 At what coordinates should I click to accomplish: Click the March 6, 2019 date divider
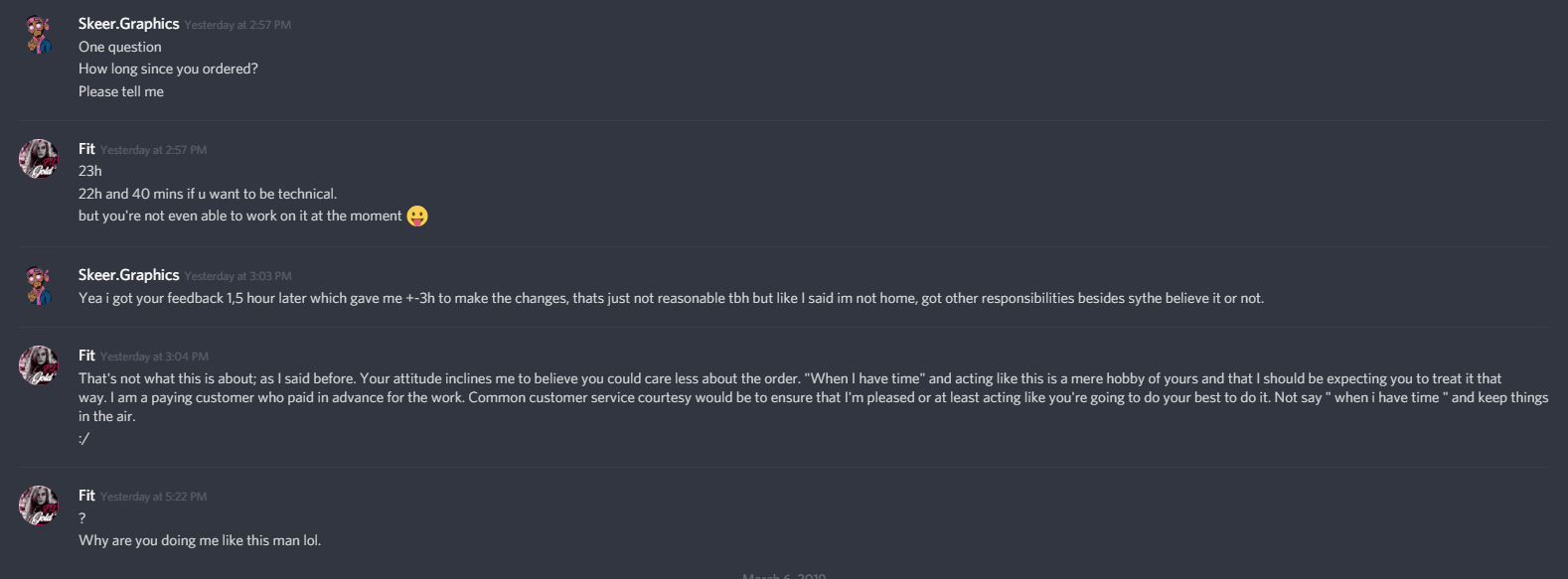click(x=784, y=575)
